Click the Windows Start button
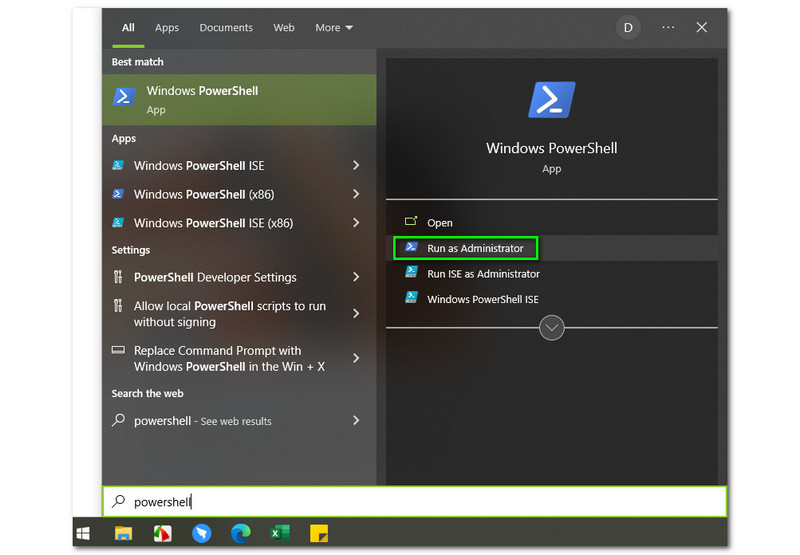800x555 pixels. (x=84, y=533)
